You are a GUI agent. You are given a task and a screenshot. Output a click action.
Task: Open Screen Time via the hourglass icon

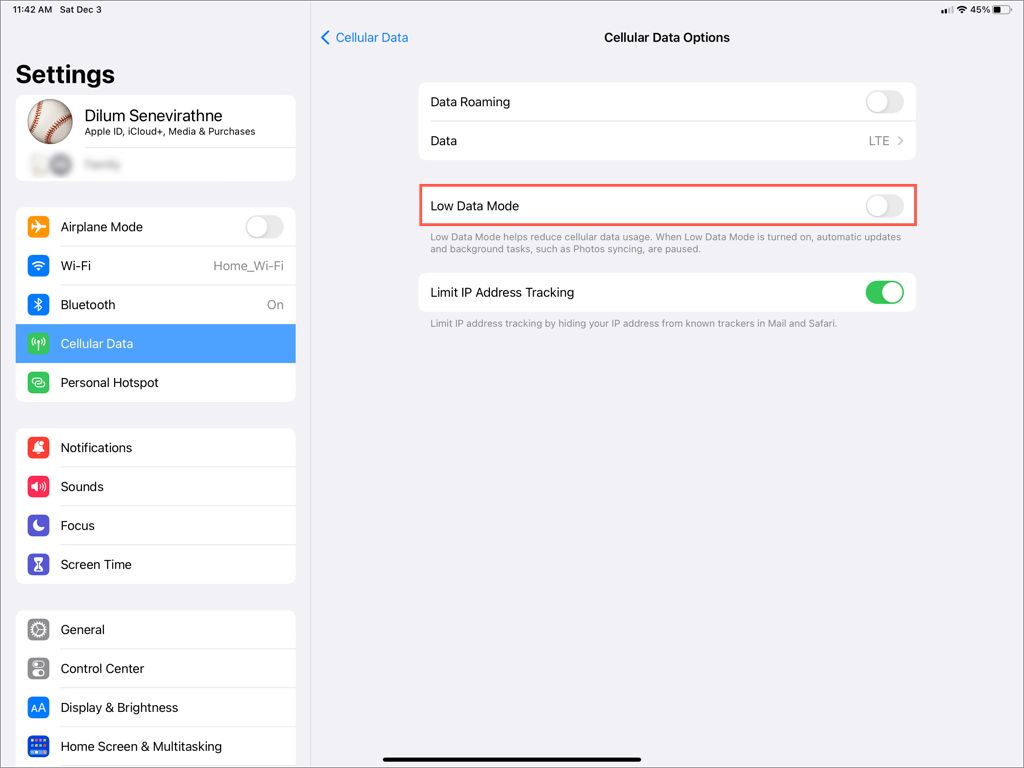pyautogui.click(x=38, y=564)
